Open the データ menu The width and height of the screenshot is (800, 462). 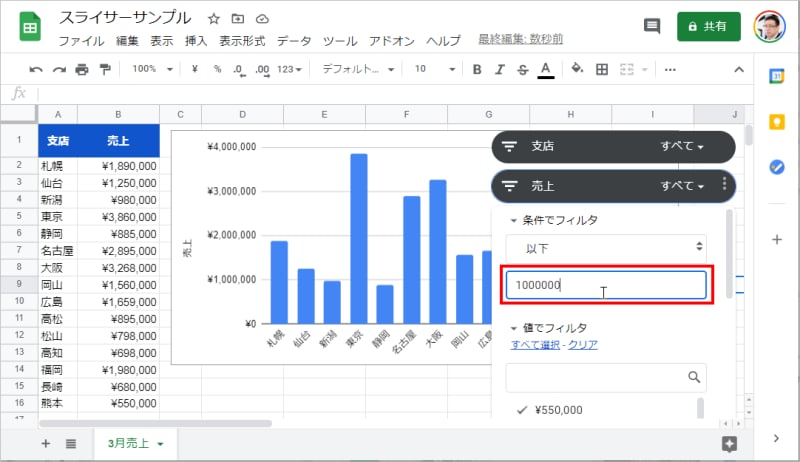pyautogui.click(x=294, y=41)
